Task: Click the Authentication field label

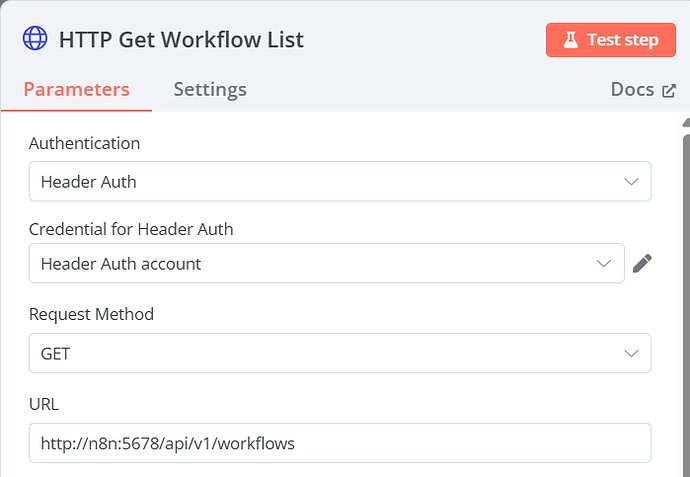Action: pyautogui.click(x=84, y=143)
